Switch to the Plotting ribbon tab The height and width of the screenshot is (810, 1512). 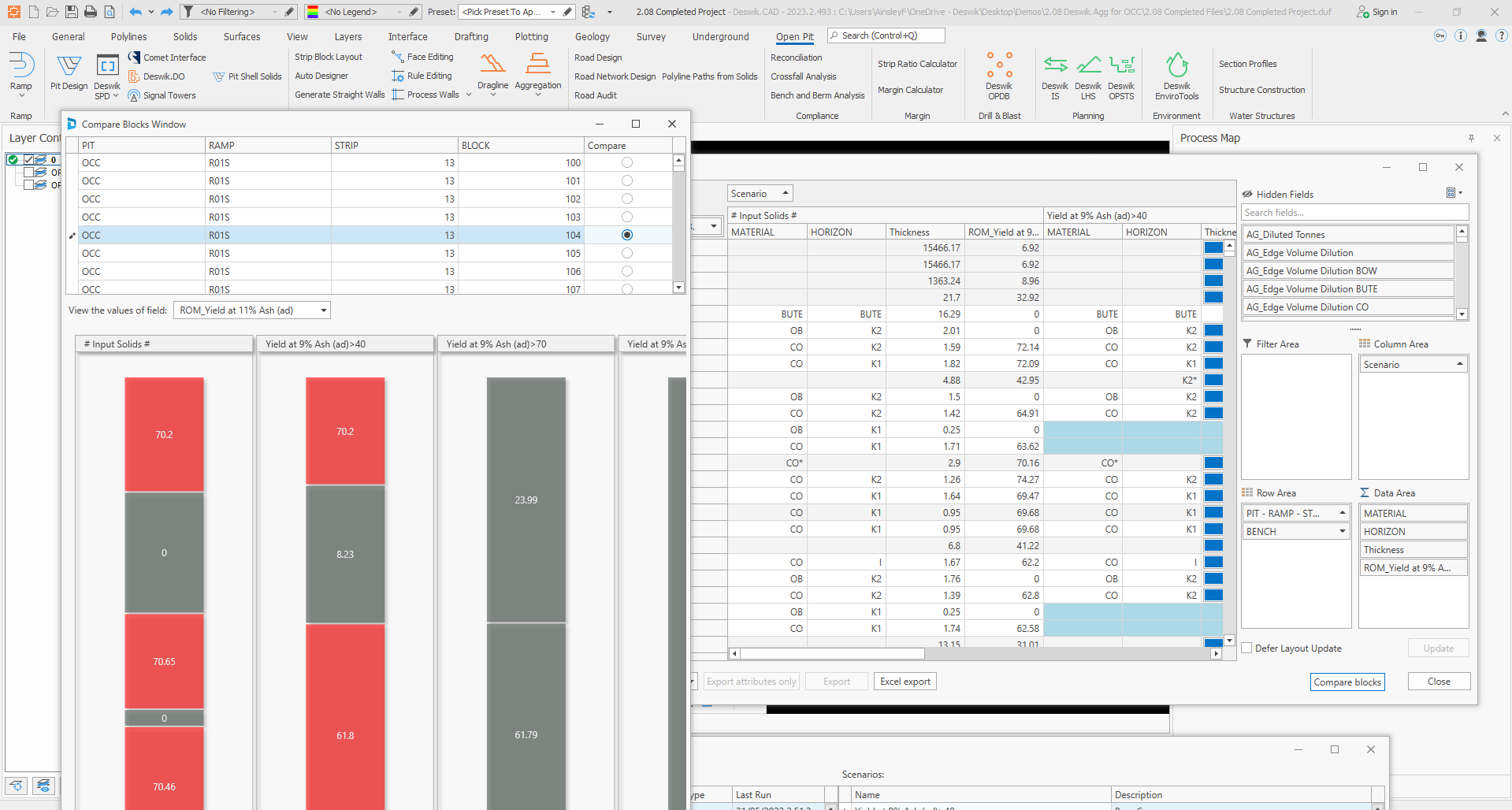click(532, 36)
